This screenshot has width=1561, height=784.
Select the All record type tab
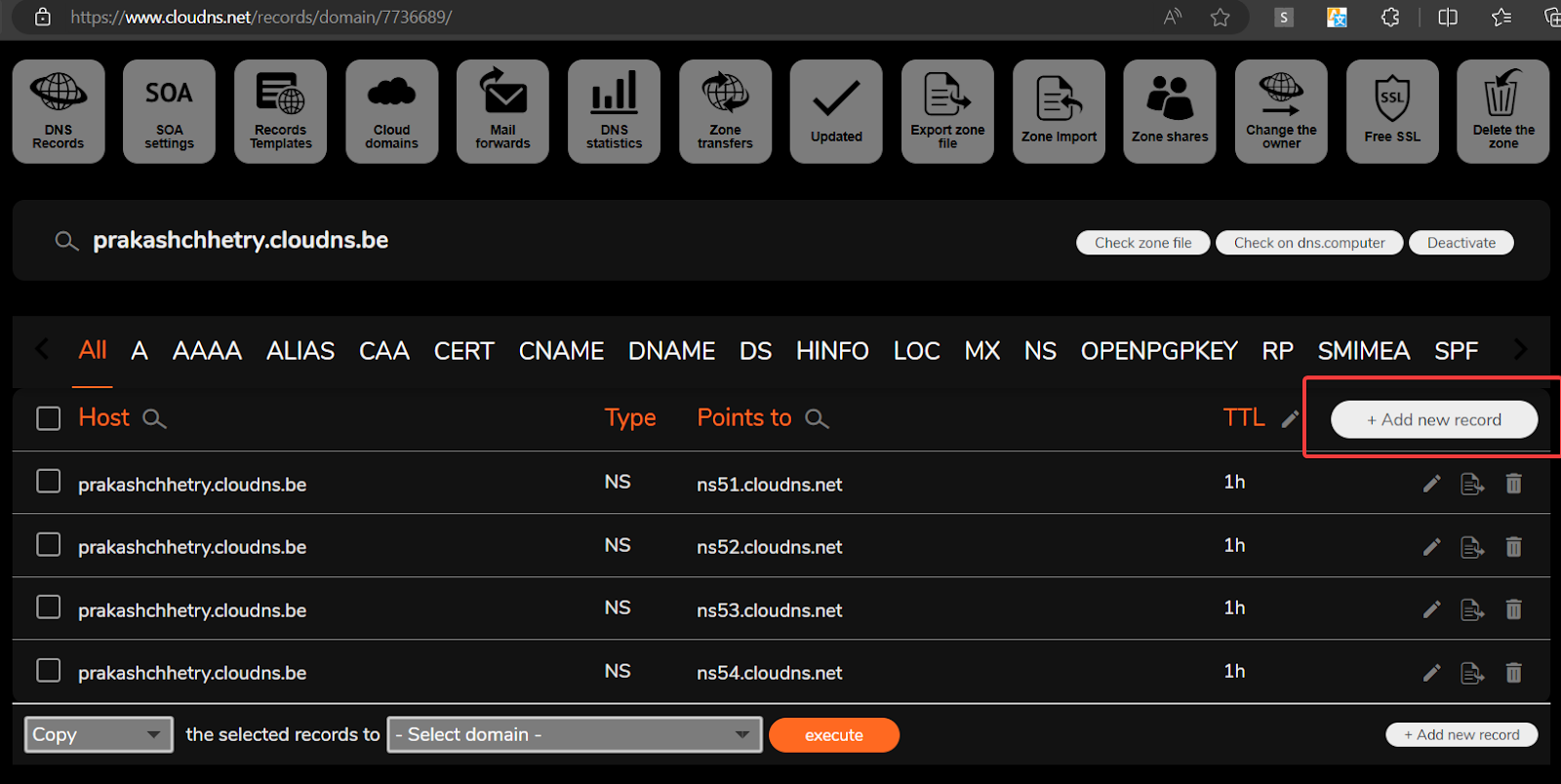93,350
